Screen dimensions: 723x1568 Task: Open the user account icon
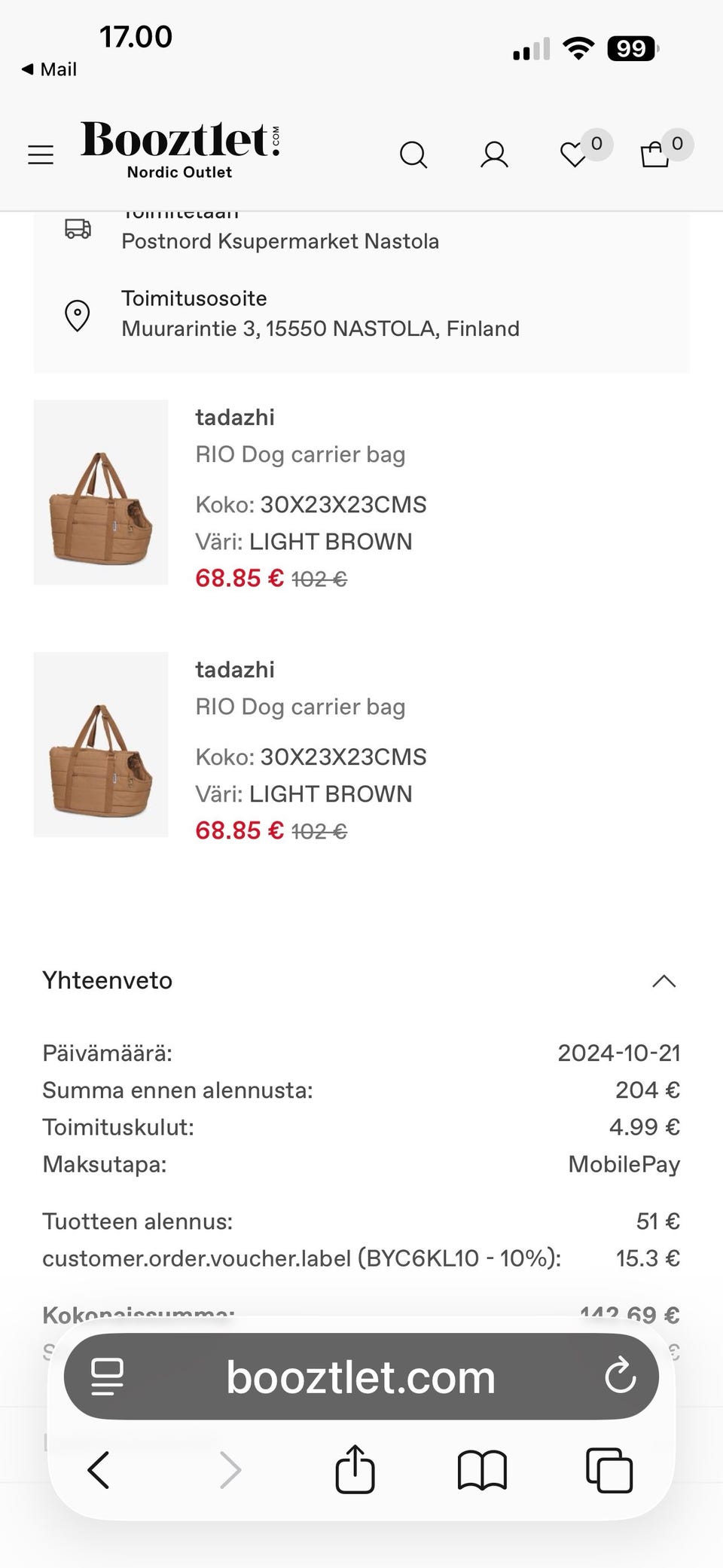494,154
